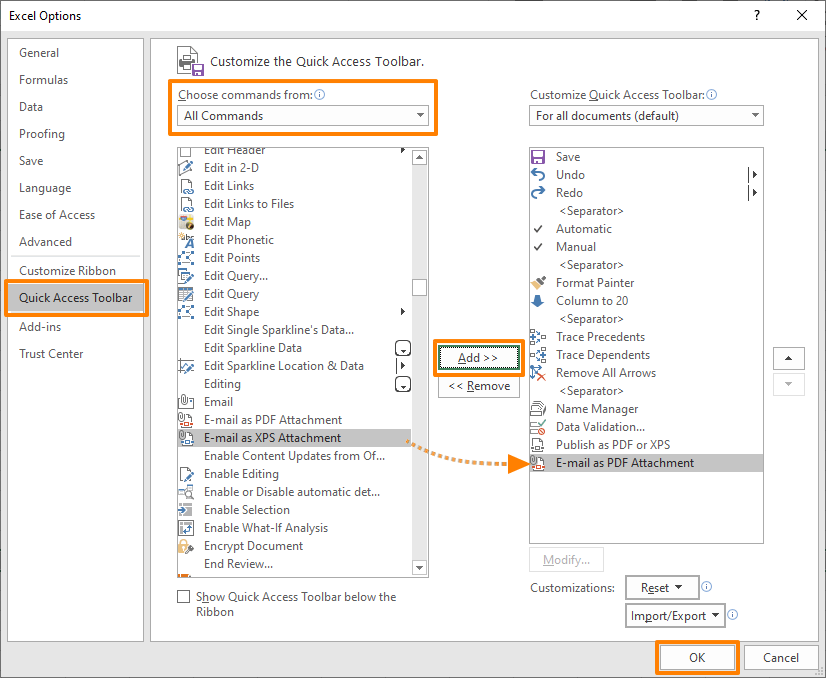The width and height of the screenshot is (826, 678).
Task: Open the Import/Export dropdown button
Action: click(x=675, y=616)
